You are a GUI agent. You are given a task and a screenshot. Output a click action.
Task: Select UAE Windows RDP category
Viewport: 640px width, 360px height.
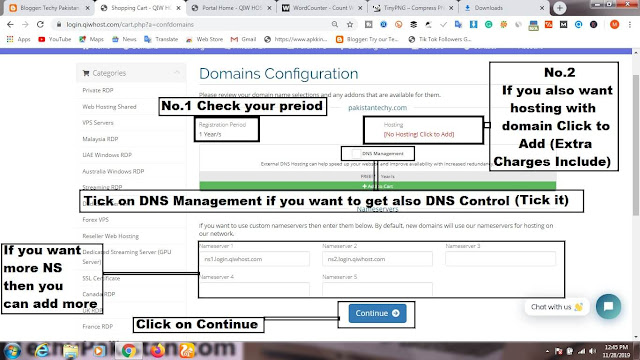[x=107, y=155]
